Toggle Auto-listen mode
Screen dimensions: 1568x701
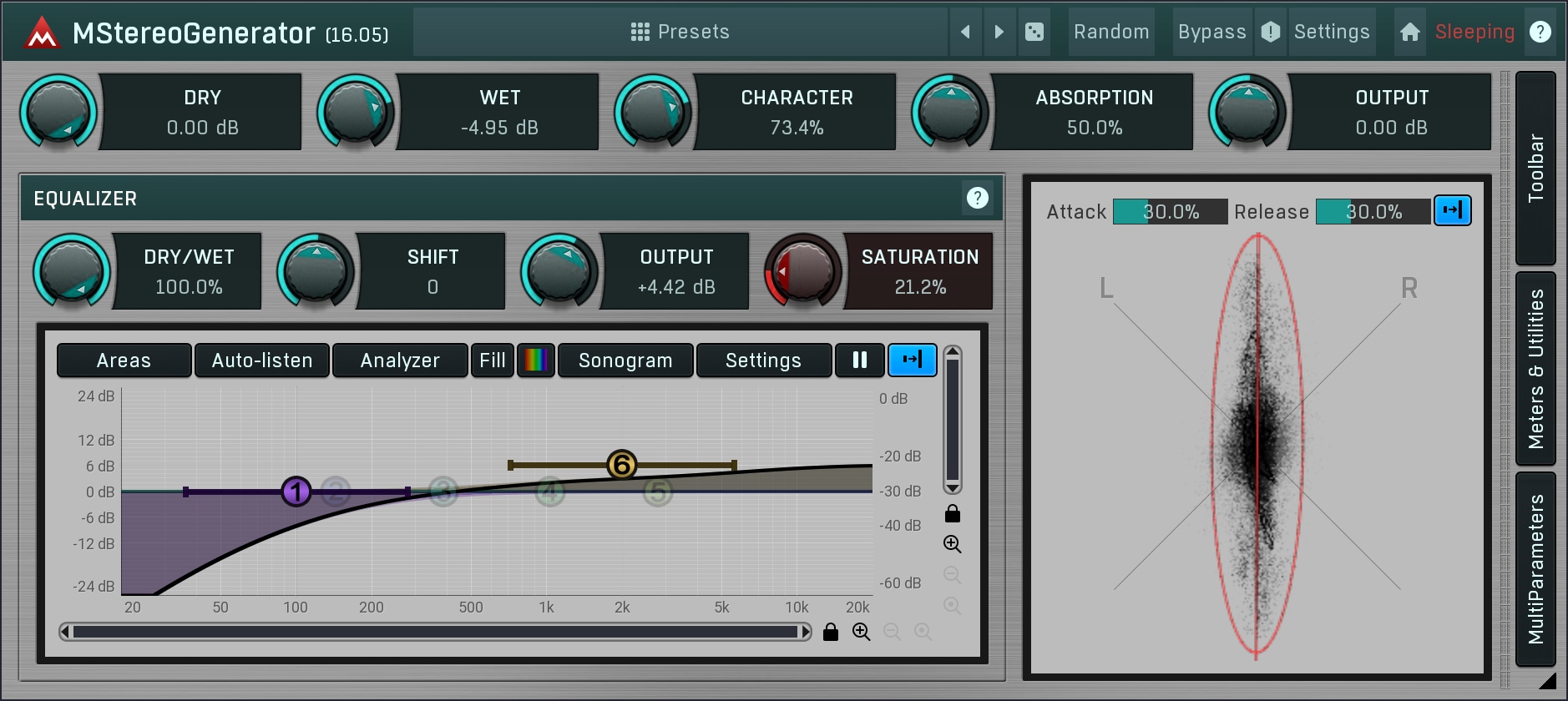pos(262,361)
